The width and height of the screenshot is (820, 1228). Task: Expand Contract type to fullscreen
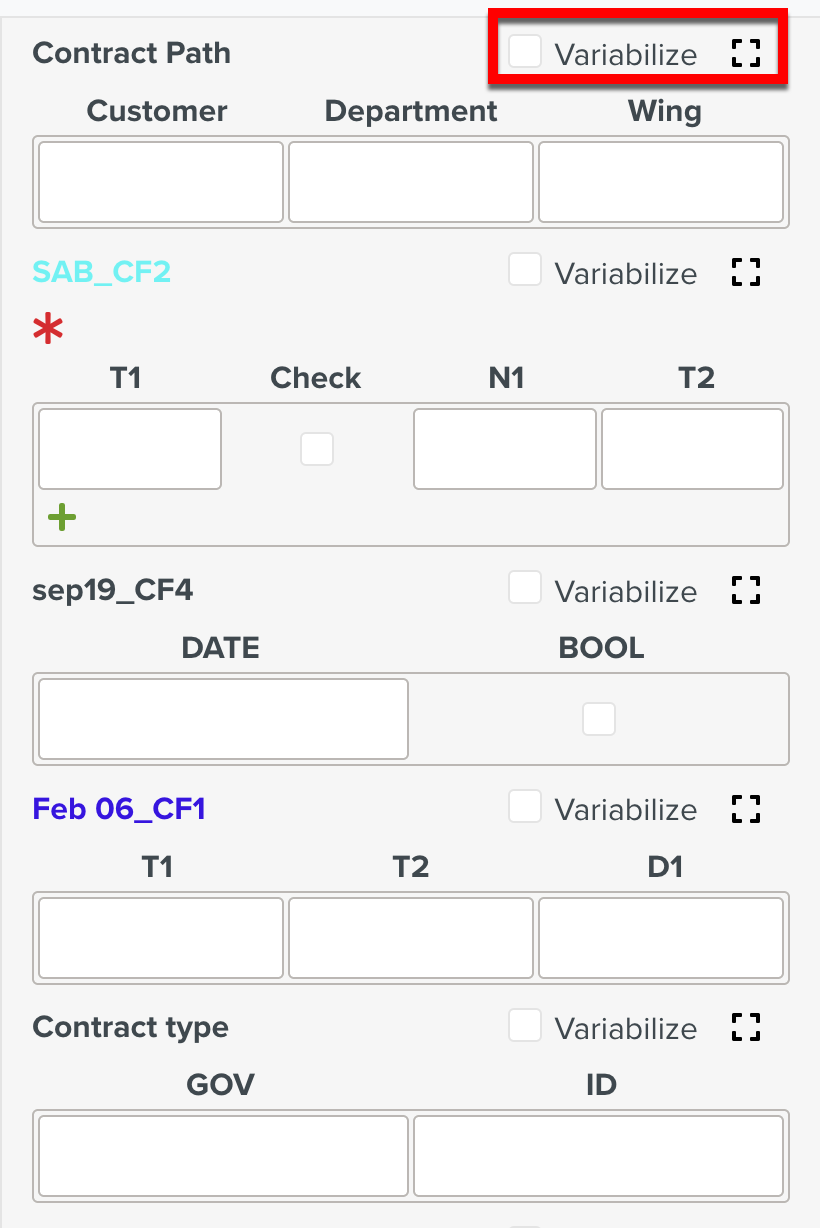pos(745,1026)
